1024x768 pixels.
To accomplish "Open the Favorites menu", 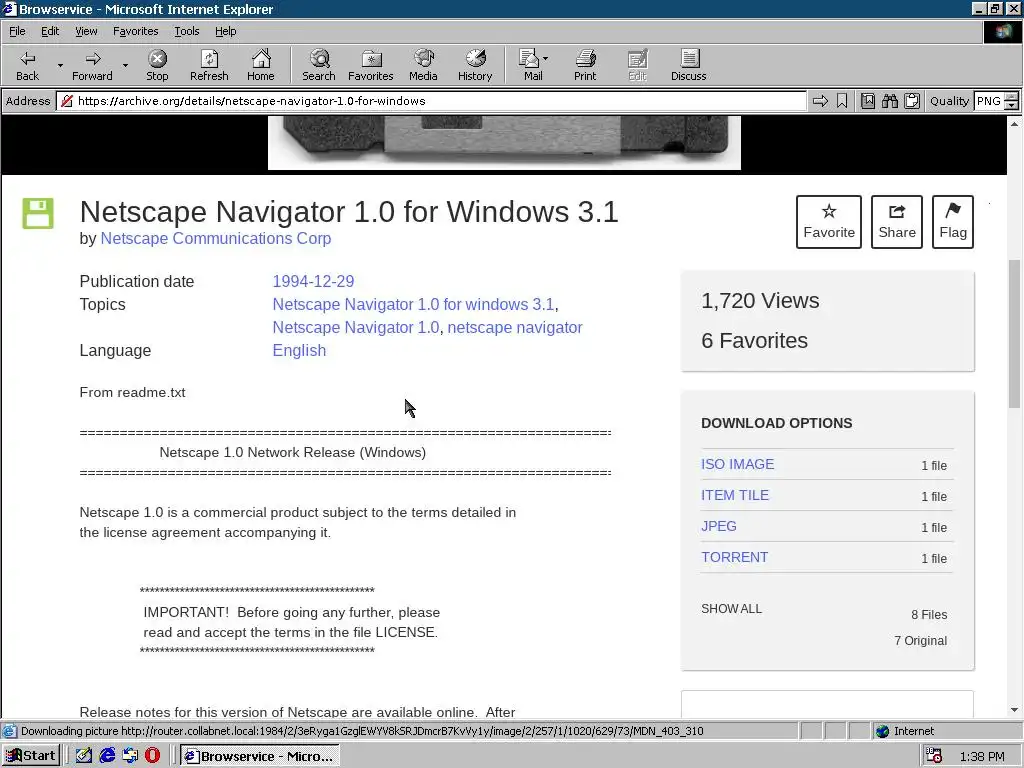I will 135,31.
